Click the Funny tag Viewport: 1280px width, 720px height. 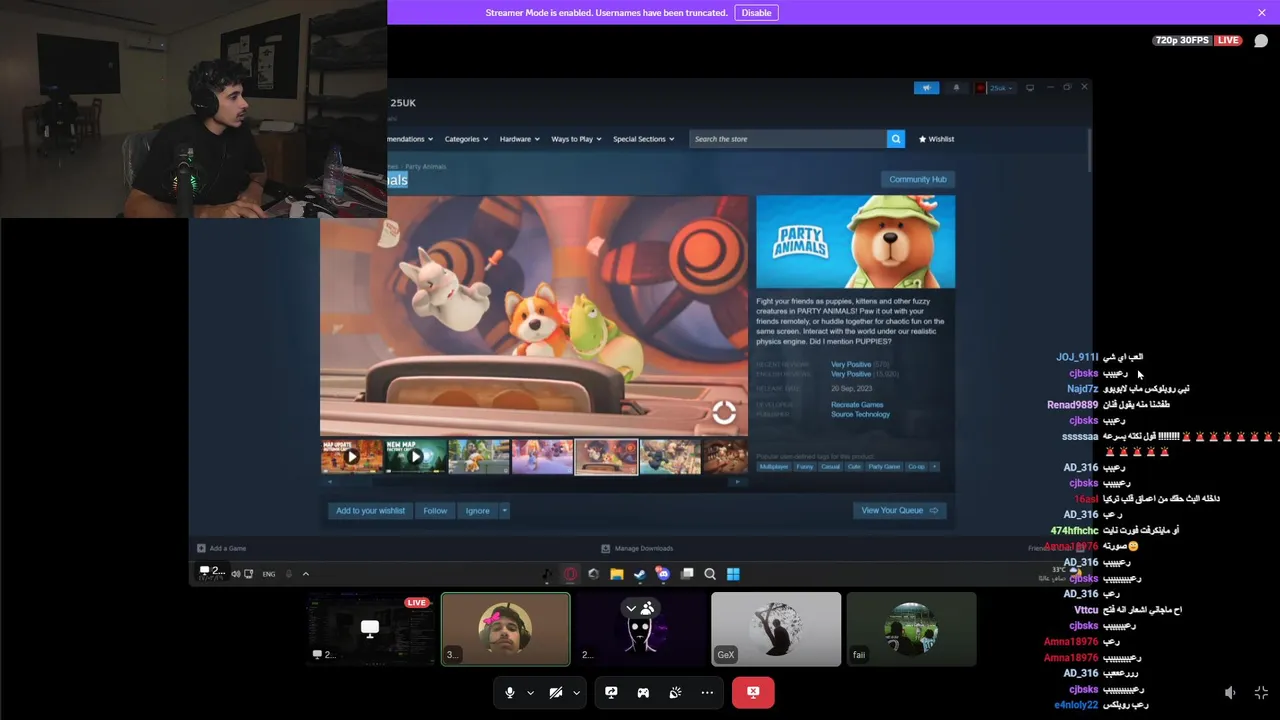tap(805, 467)
